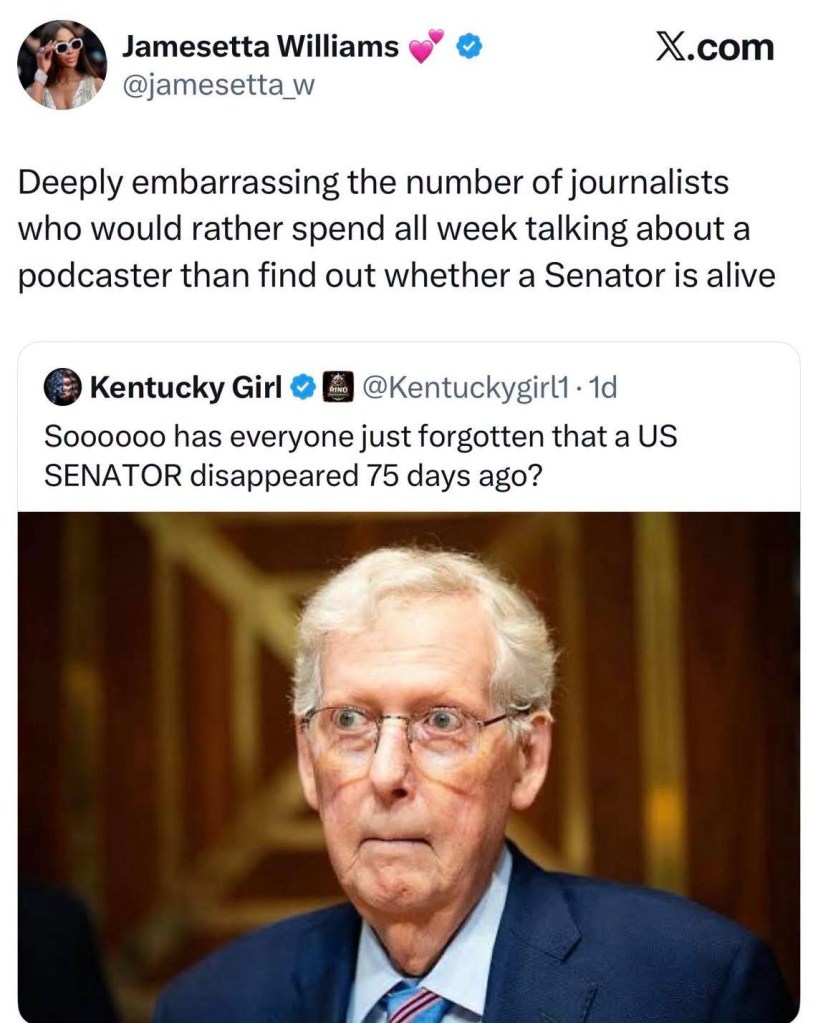Viewport: 818px width, 1023px height.
Task: Click the 1d timestamp on the quoted post
Action: coord(603,388)
